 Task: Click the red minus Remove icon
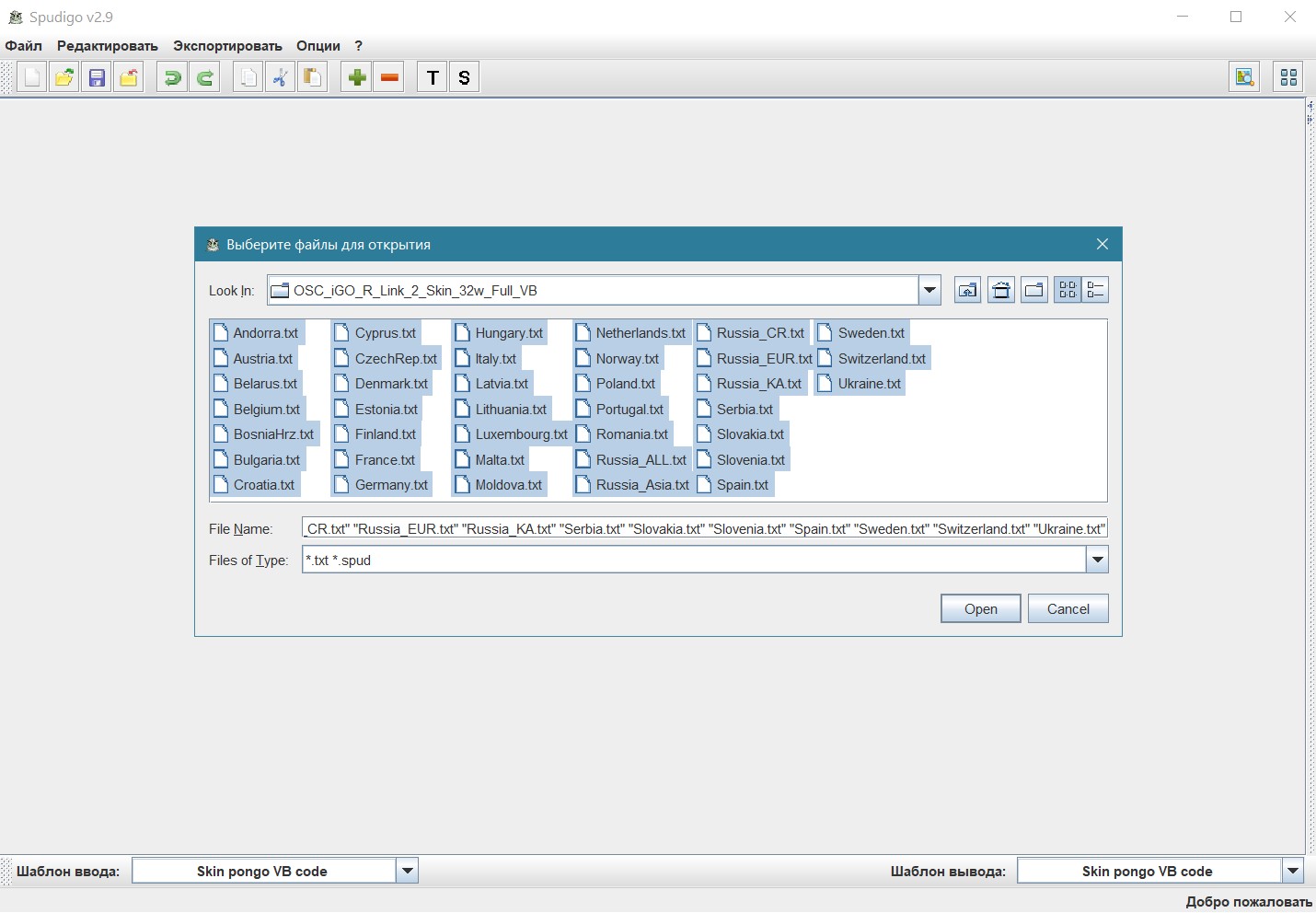[389, 77]
